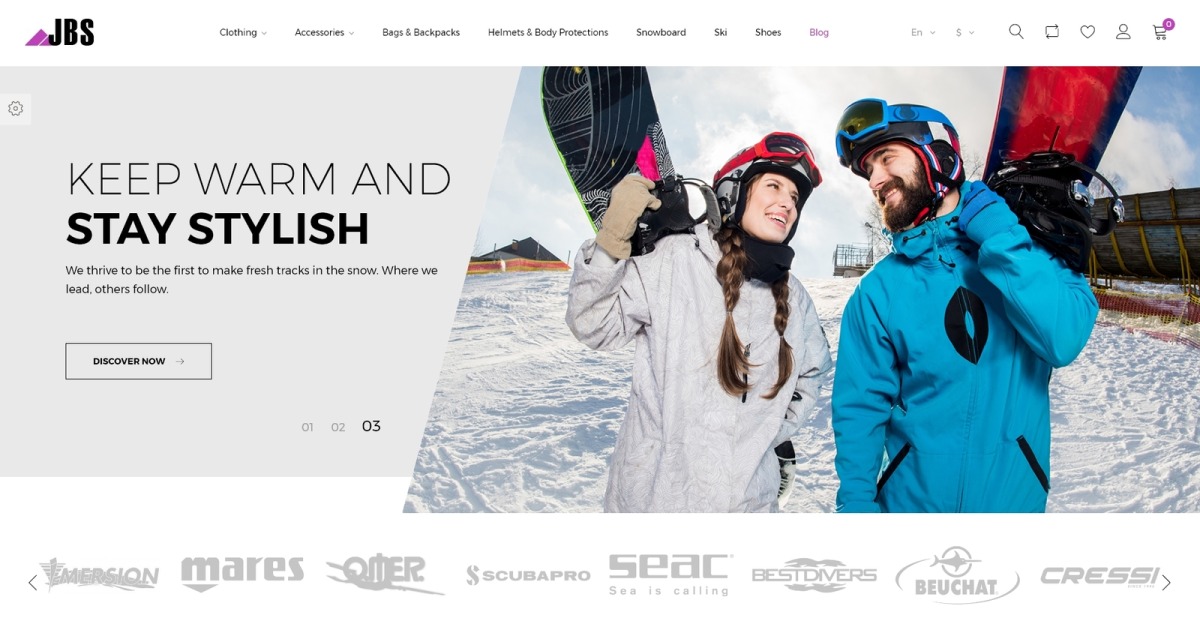Select the Mares brand logo
The width and height of the screenshot is (1200, 627).
click(x=242, y=573)
